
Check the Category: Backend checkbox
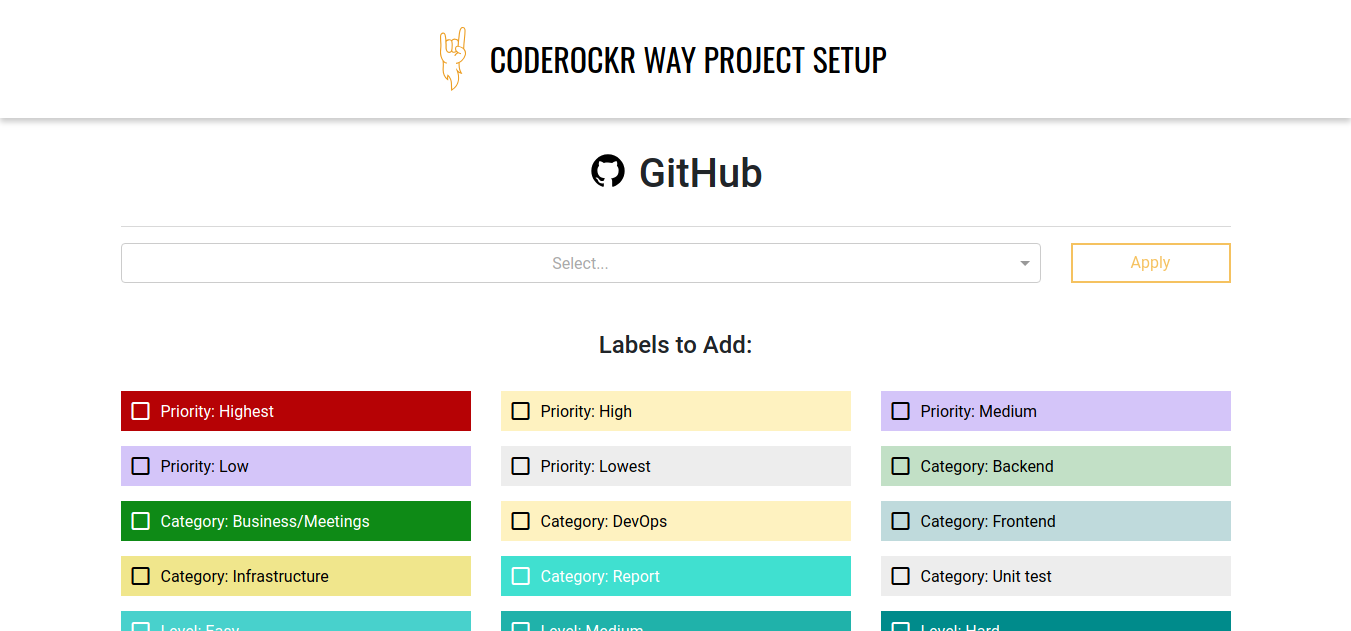pos(901,466)
